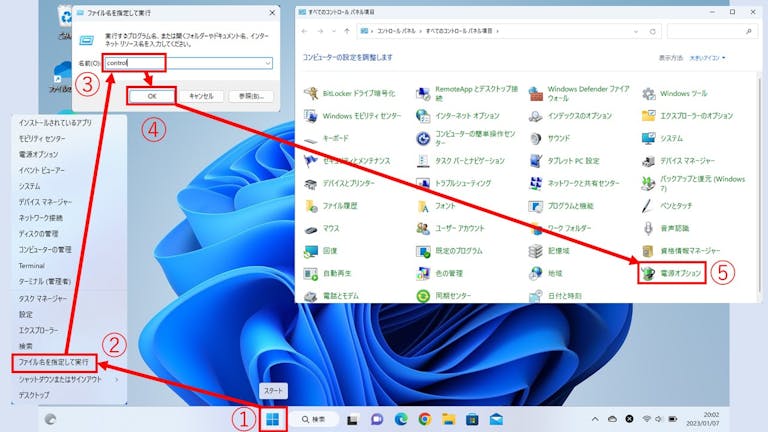The height and width of the screenshot is (432, 768).
Task: Open the 表示方法 大きいアイコン dropdown
Action: [x=707, y=58]
